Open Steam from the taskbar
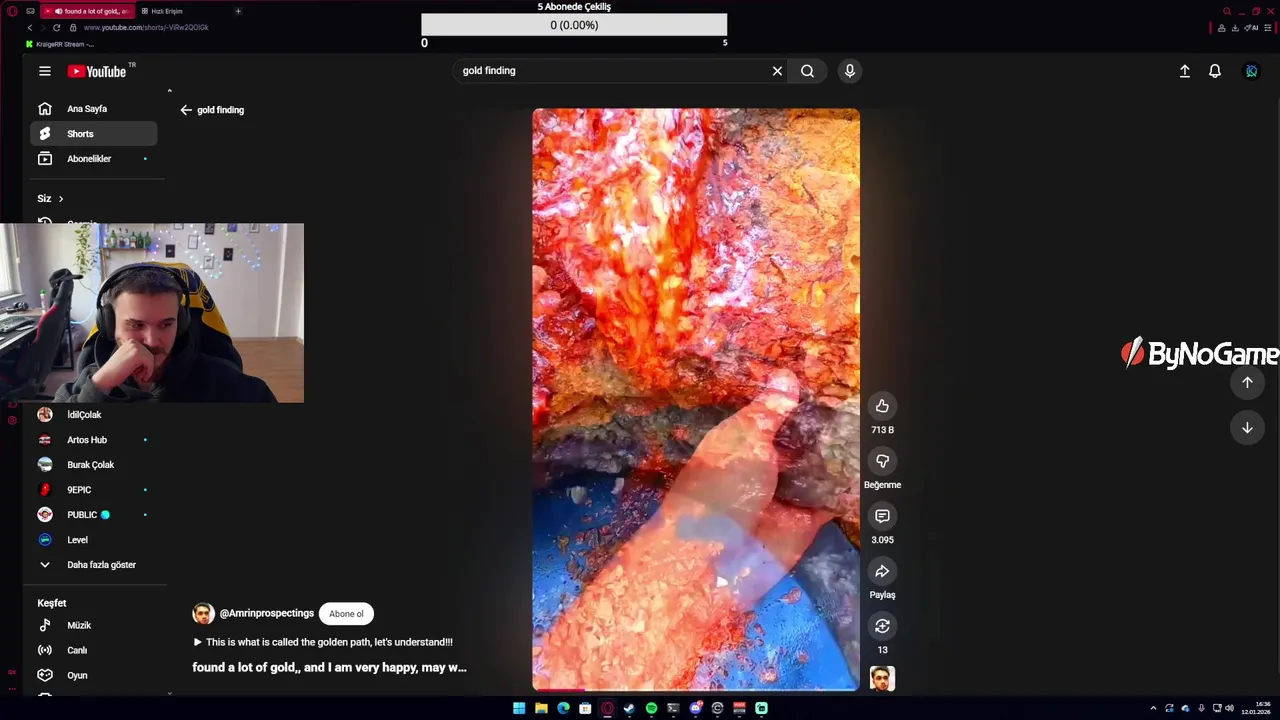 coord(629,708)
